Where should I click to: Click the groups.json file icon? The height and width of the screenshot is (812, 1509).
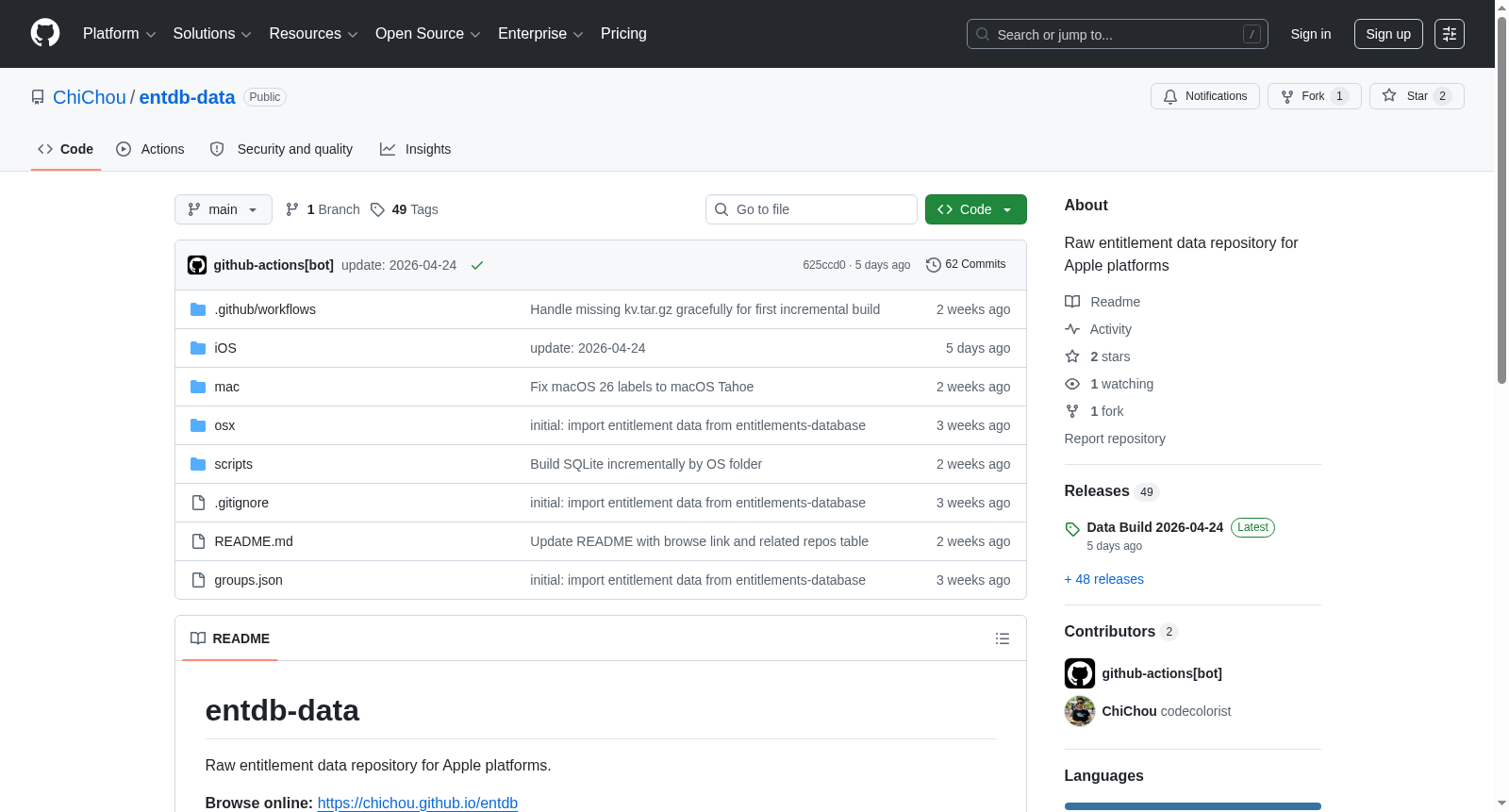[198, 580]
